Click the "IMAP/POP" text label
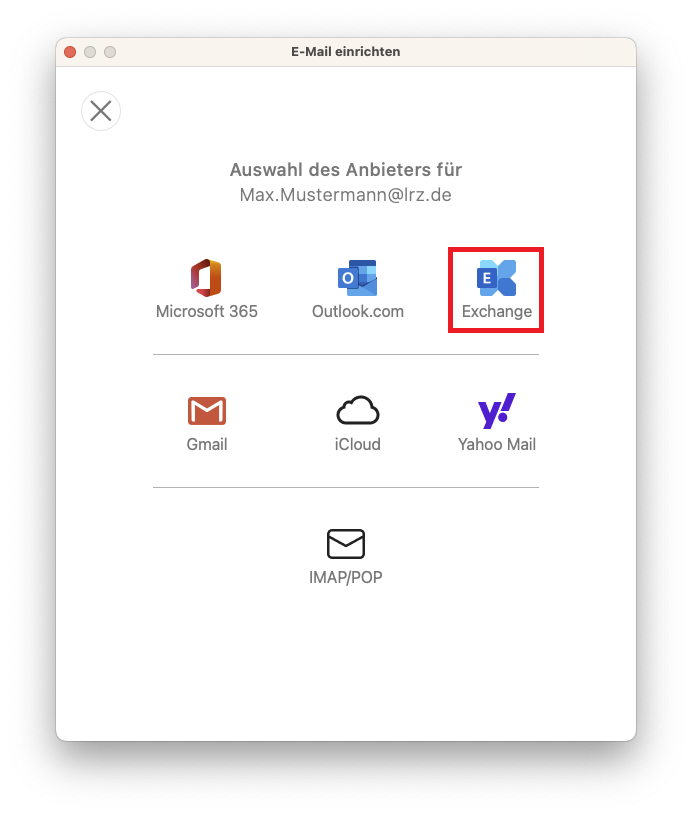 (x=346, y=577)
